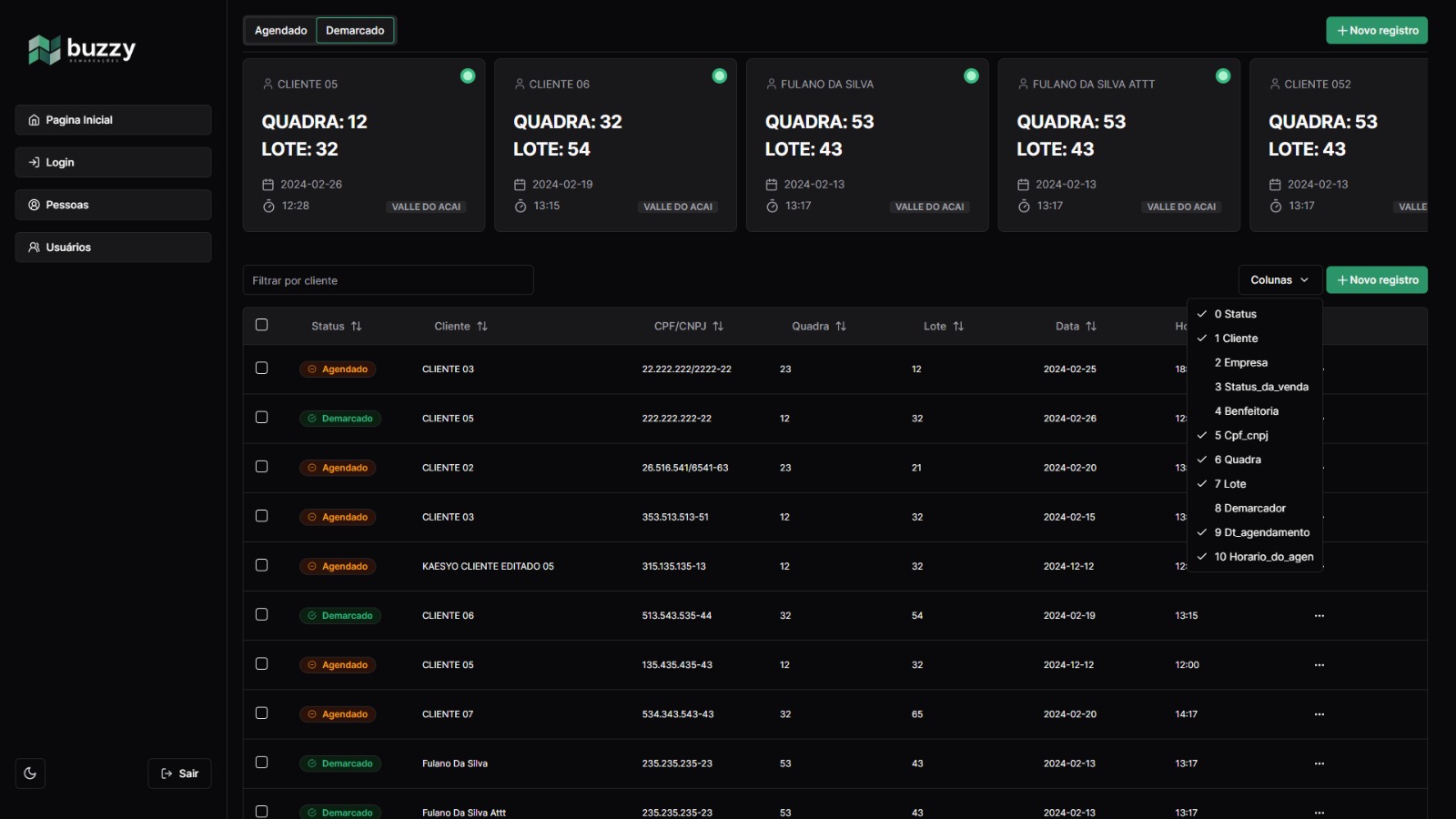
Task: Tick the checkbox for CLIENTE 07 row
Action: [x=262, y=713]
